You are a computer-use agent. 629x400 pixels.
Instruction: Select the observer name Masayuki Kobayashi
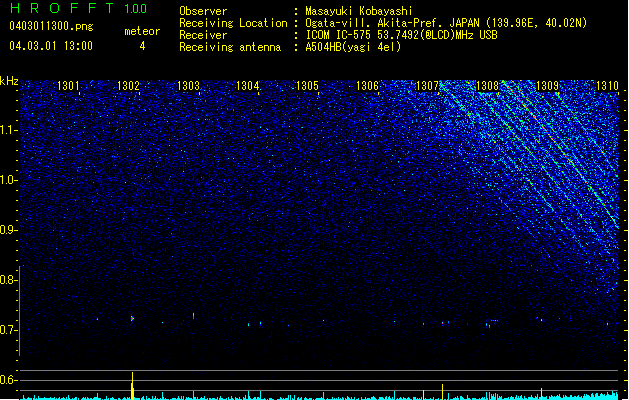359,11
